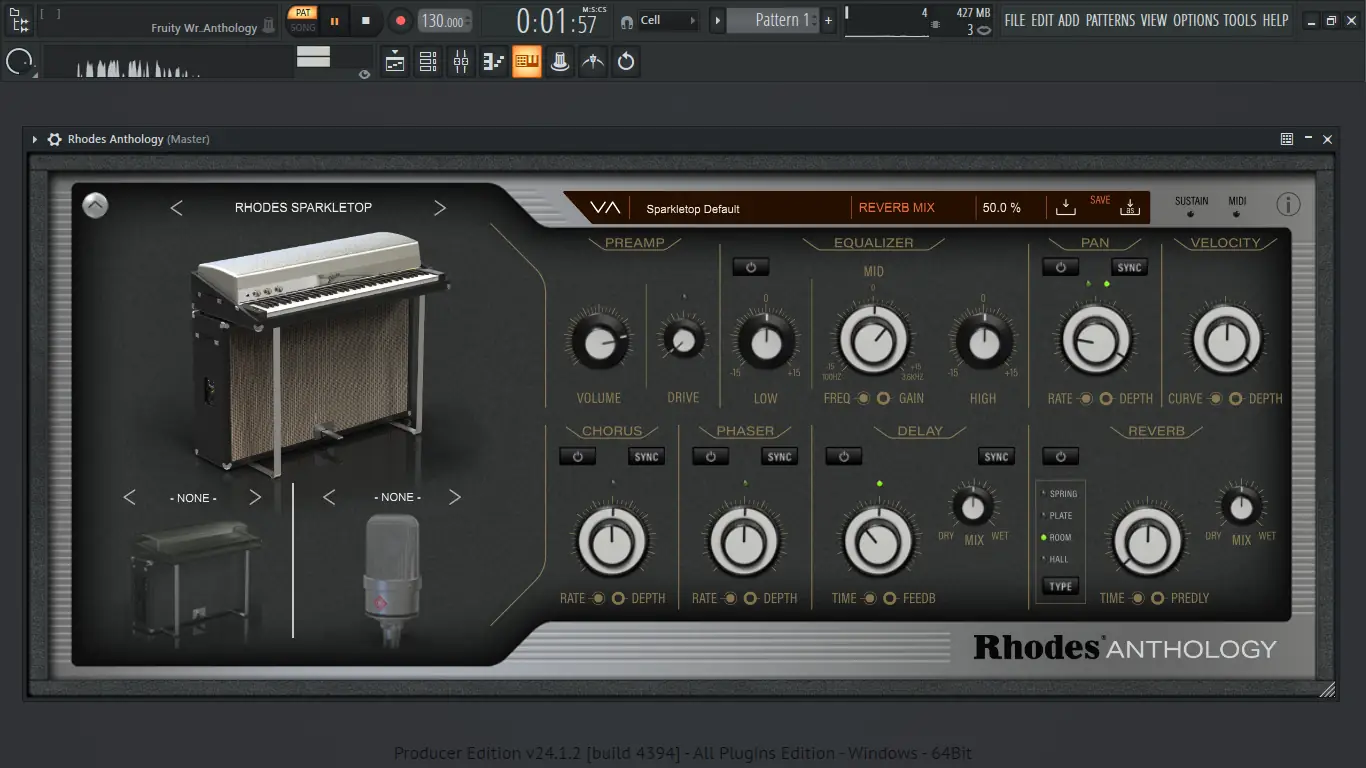
Task: Select the SPRING reverb type
Action: [x=1061, y=494]
